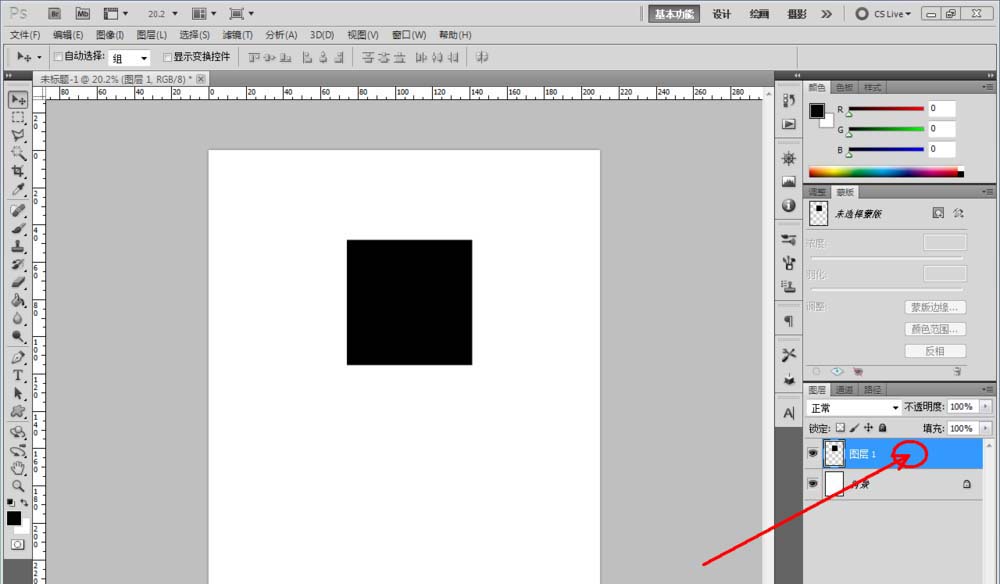The height and width of the screenshot is (584, 1000).
Task: Select the History Brush tool
Action: click(x=18, y=264)
